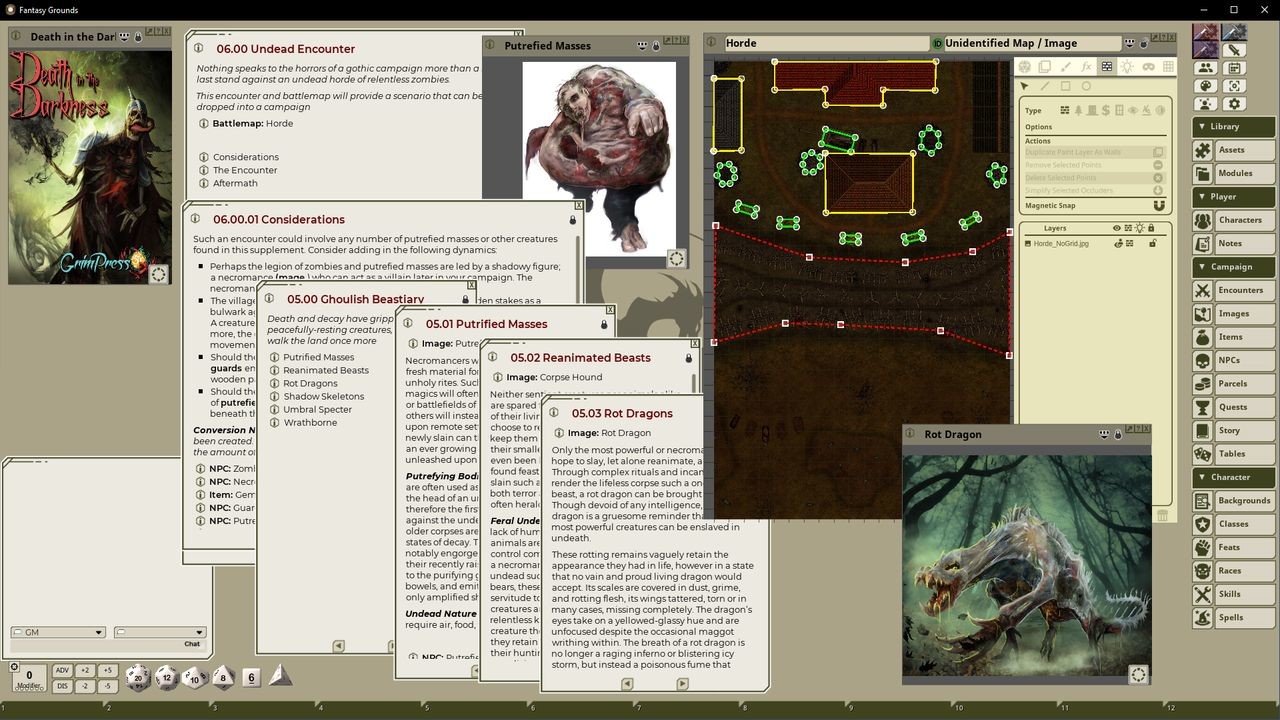The image size is (1280, 720).
Task: Roll the d20 die icon at the bottom
Action: (138, 676)
